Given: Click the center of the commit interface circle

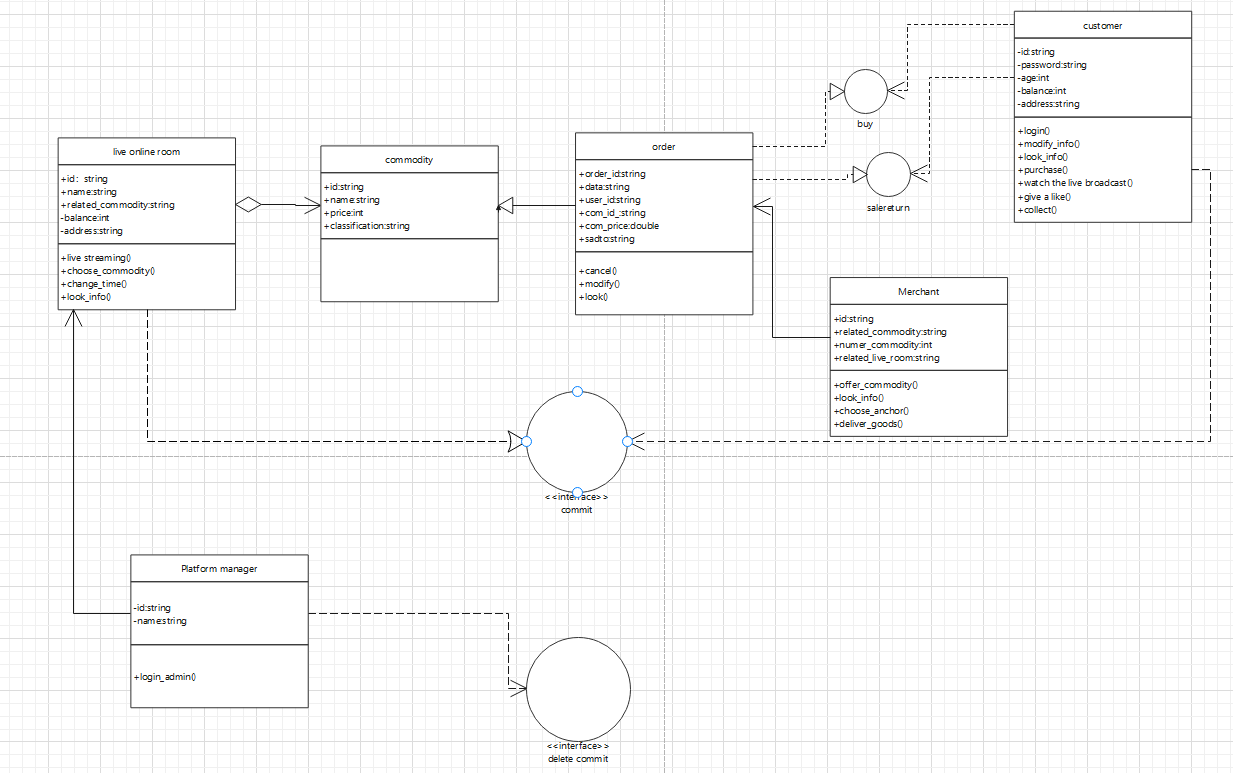Looking at the screenshot, I should [577, 441].
